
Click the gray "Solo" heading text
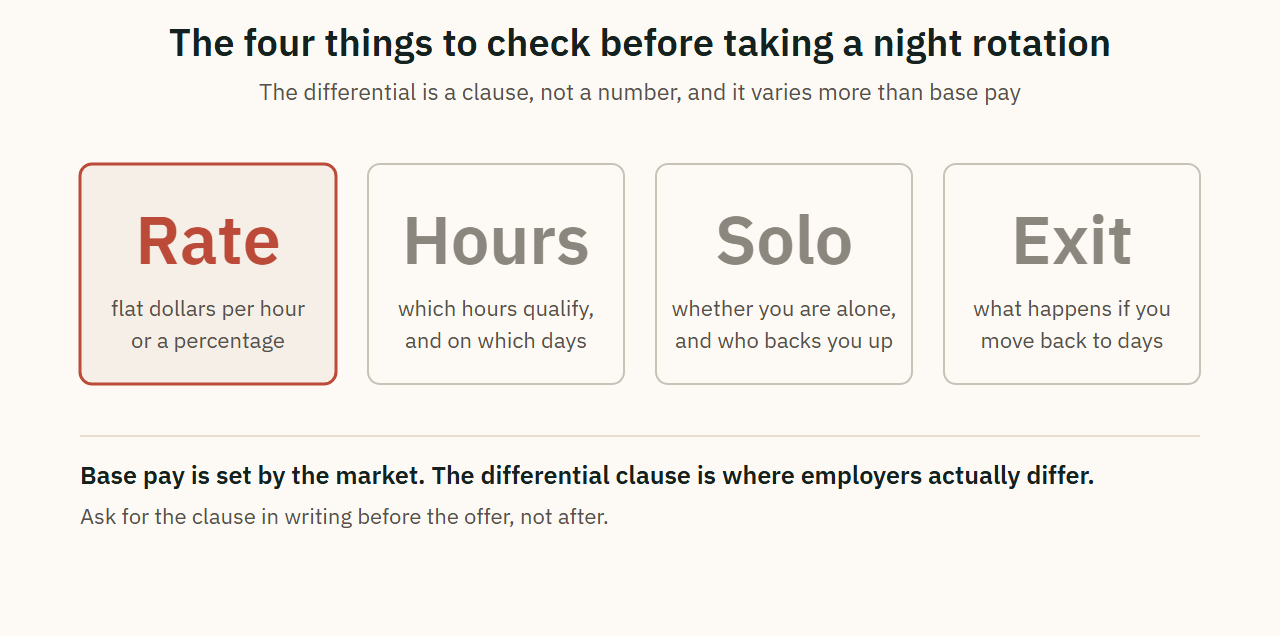click(784, 241)
